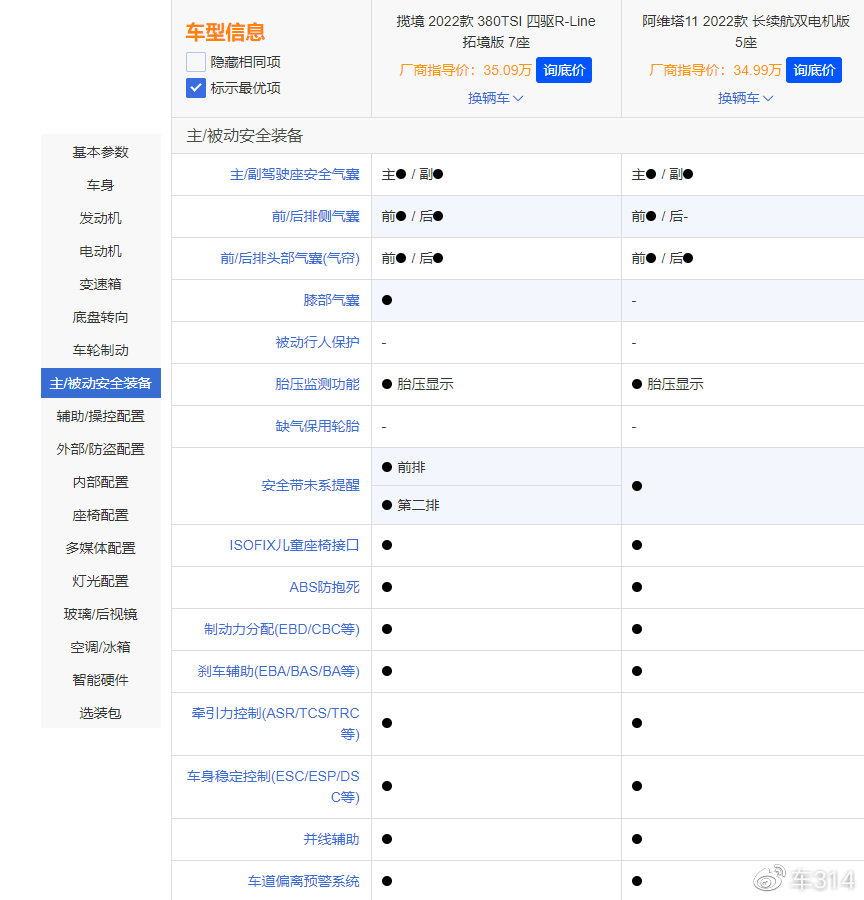
Task: Select 灯光配置 in sidebar
Action: point(100,581)
